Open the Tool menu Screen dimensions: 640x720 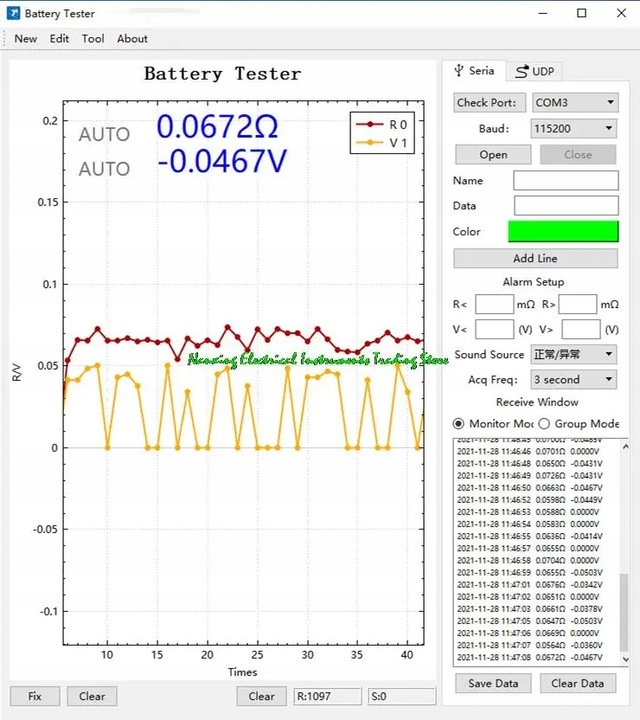click(x=93, y=39)
